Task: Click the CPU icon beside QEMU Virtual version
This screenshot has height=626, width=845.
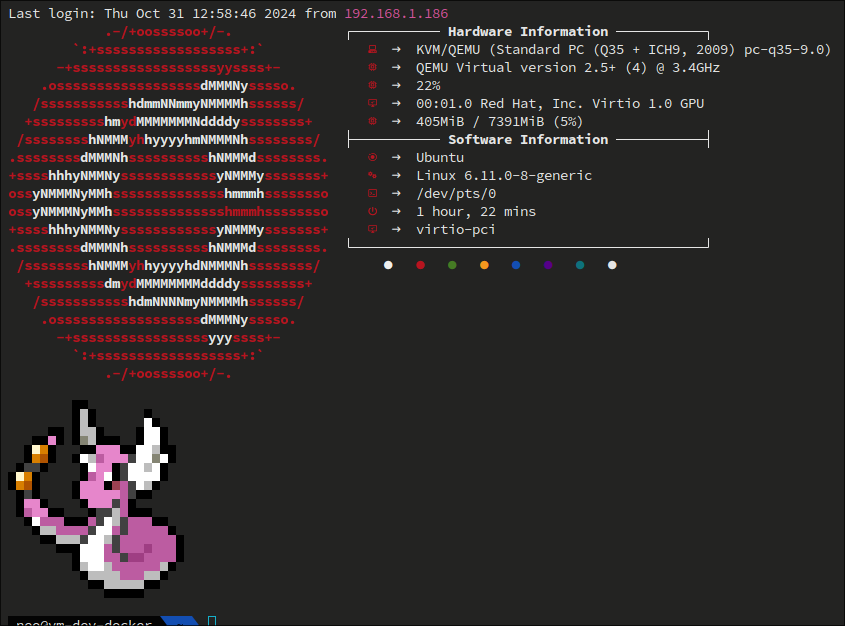Action: [372, 67]
